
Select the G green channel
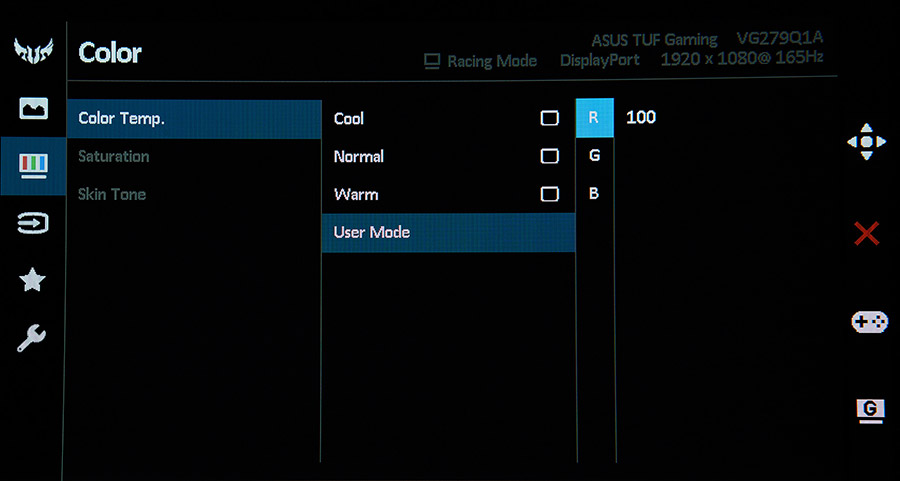594,155
